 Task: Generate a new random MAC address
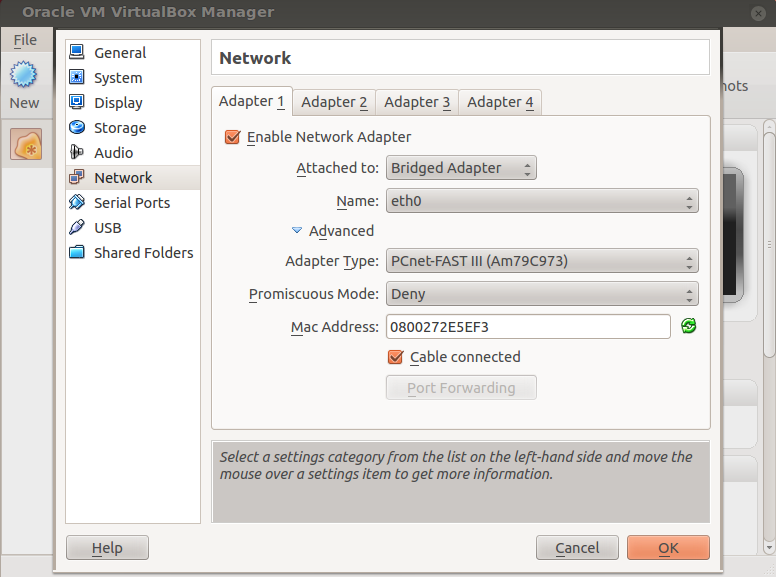[x=688, y=326]
